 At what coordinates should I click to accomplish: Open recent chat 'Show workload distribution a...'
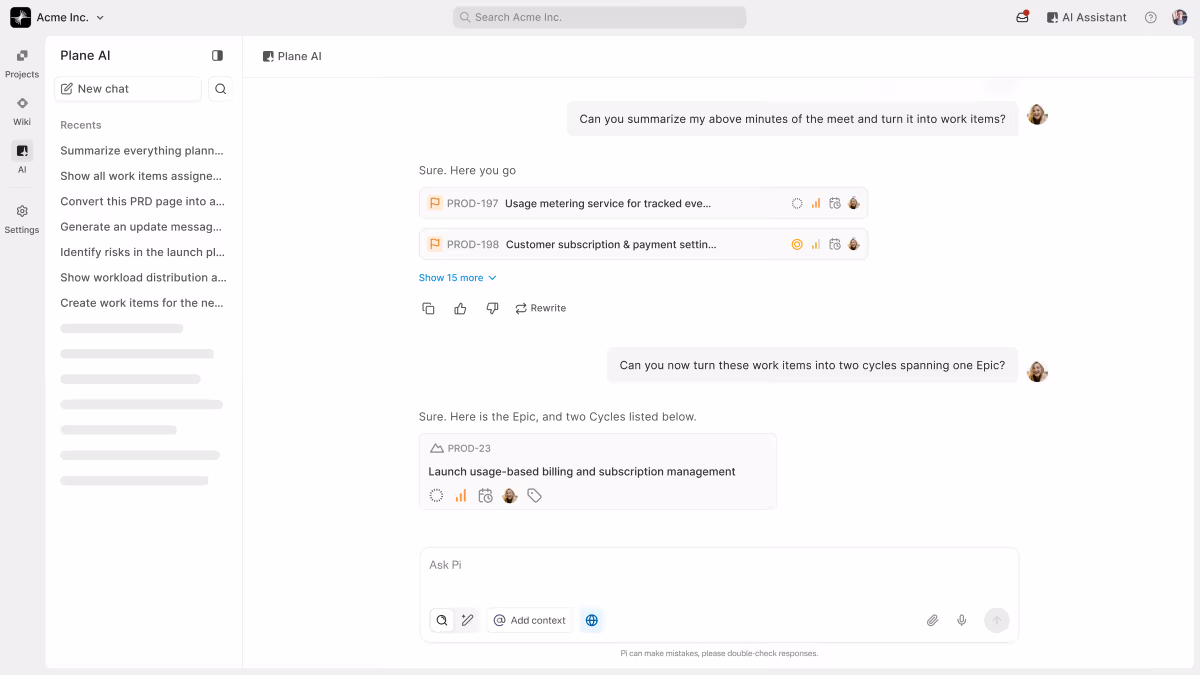click(142, 277)
